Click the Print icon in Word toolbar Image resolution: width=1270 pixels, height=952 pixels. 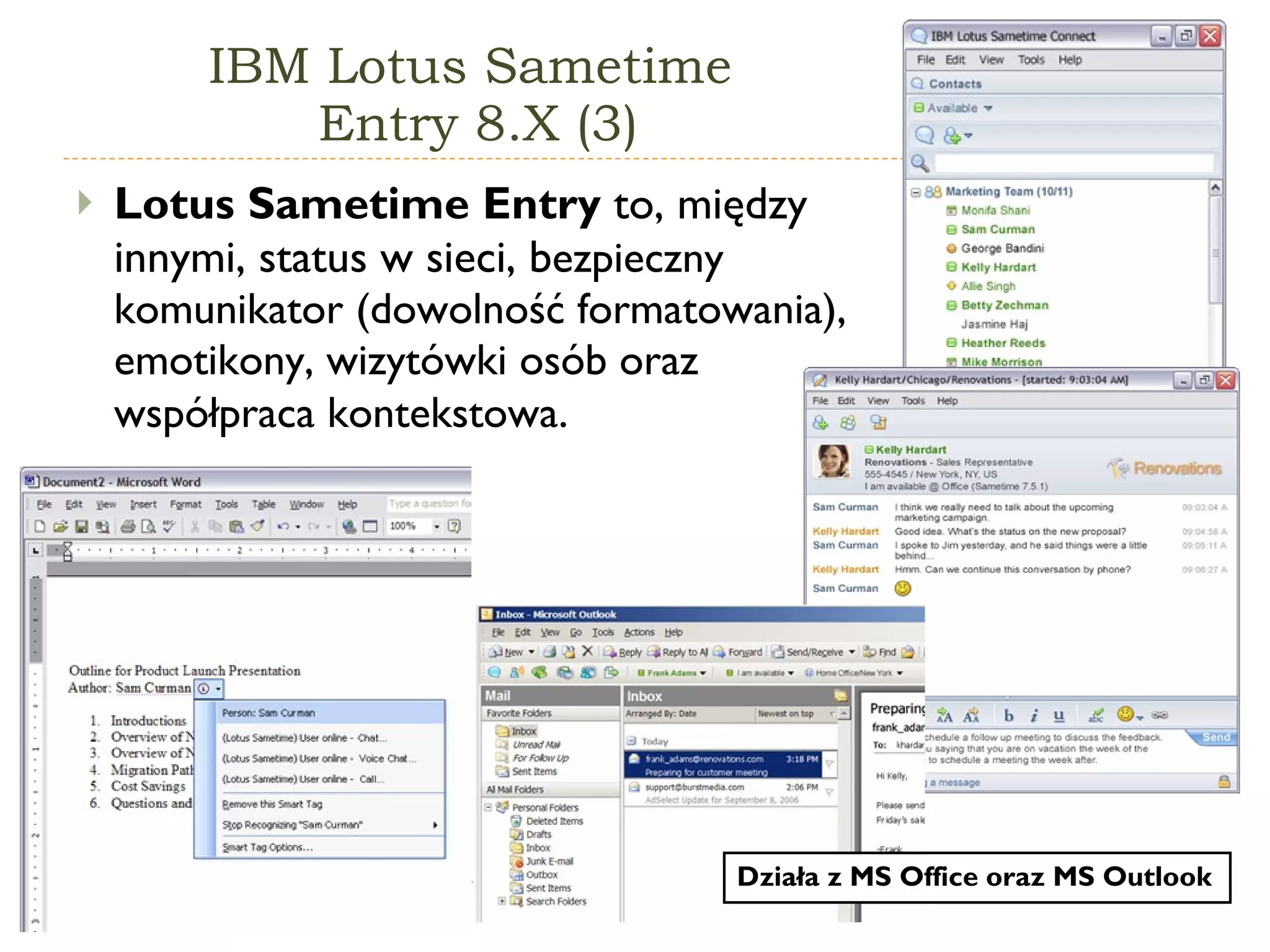point(128,527)
